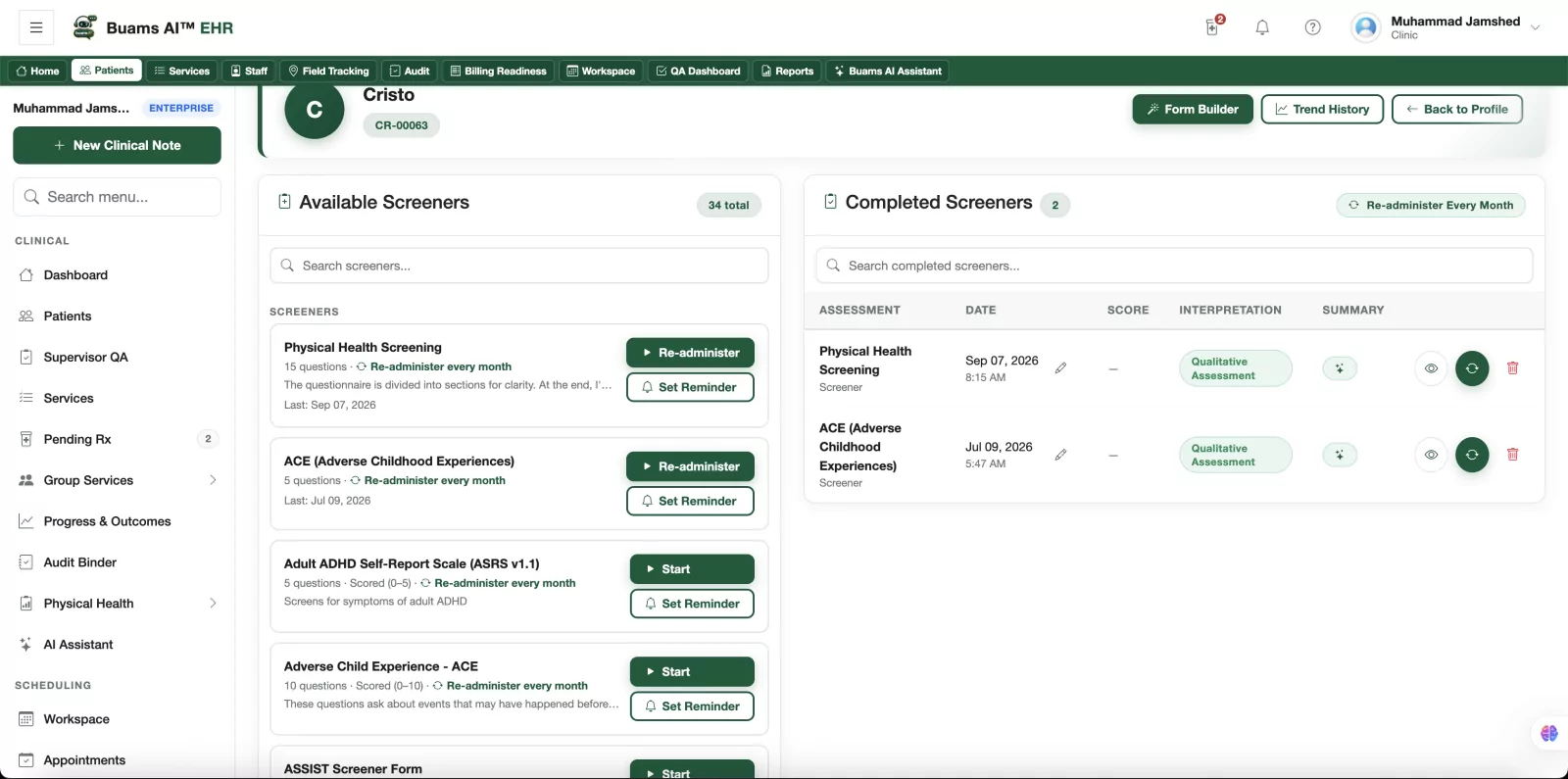Open the floating brain assistant icon
Viewport: 1568px width, 779px height.
pyautogui.click(x=1549, y=733)
